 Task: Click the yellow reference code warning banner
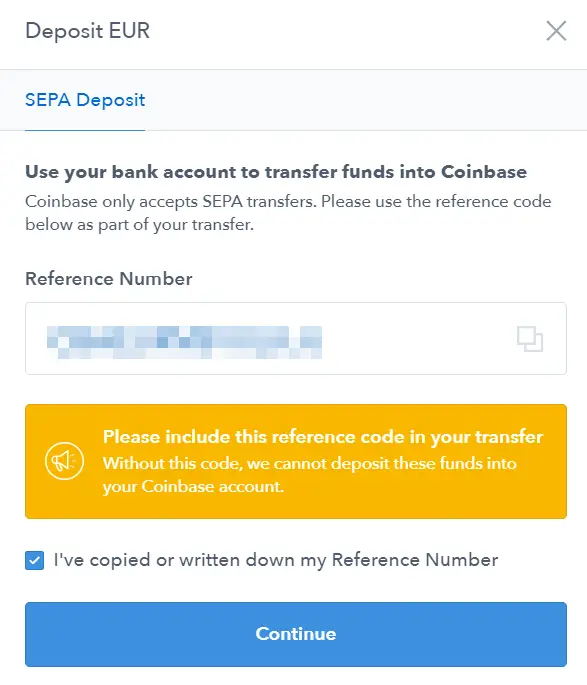click(x=296, y=461)
